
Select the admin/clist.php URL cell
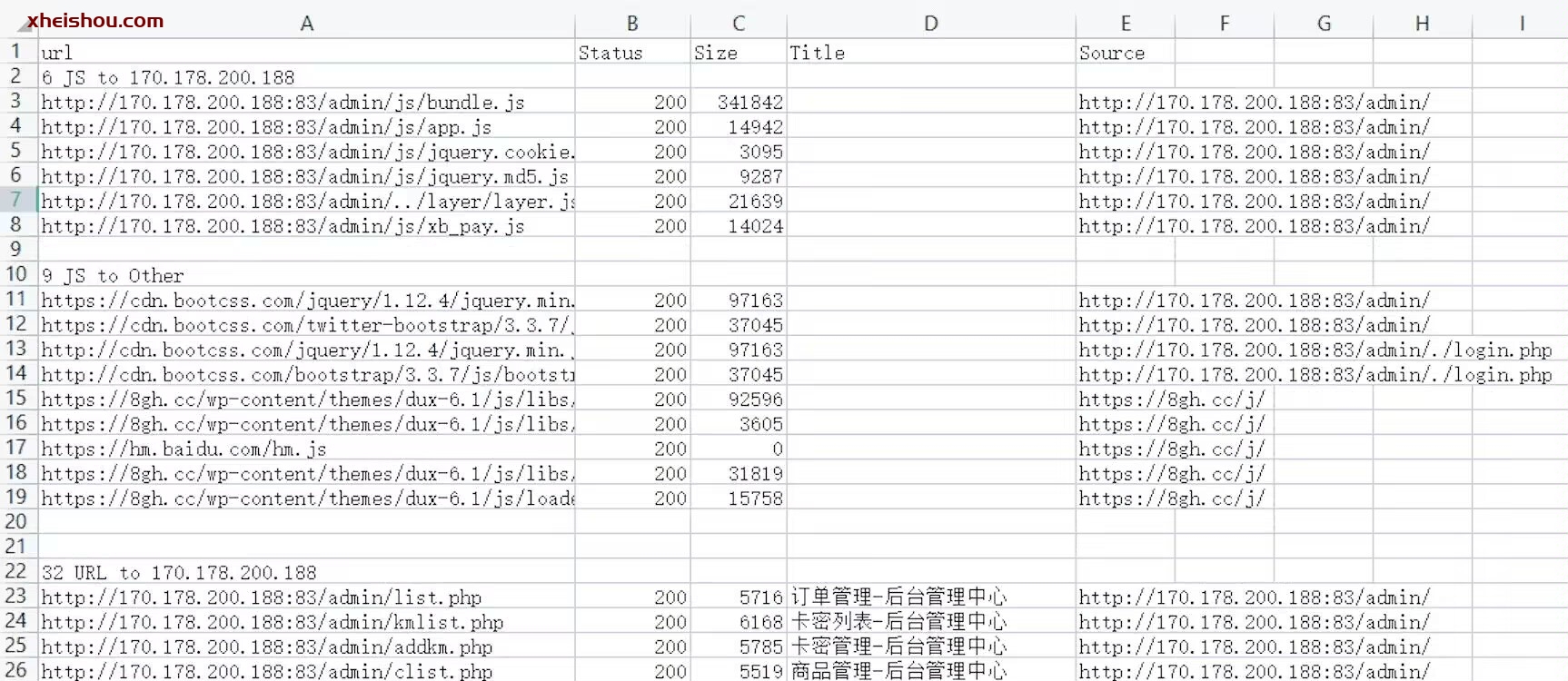tap(306, 671)
